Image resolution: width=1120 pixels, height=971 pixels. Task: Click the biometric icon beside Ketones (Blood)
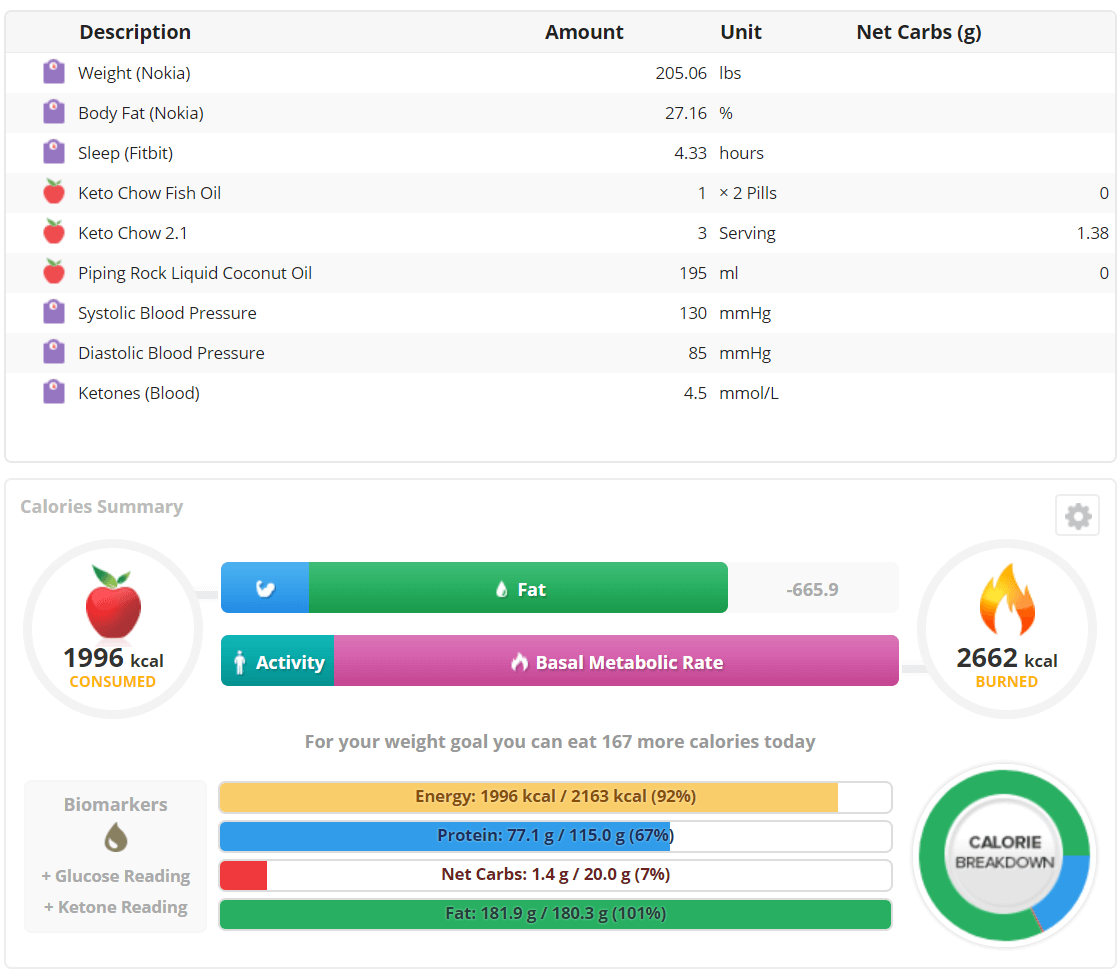coord(54,392)
